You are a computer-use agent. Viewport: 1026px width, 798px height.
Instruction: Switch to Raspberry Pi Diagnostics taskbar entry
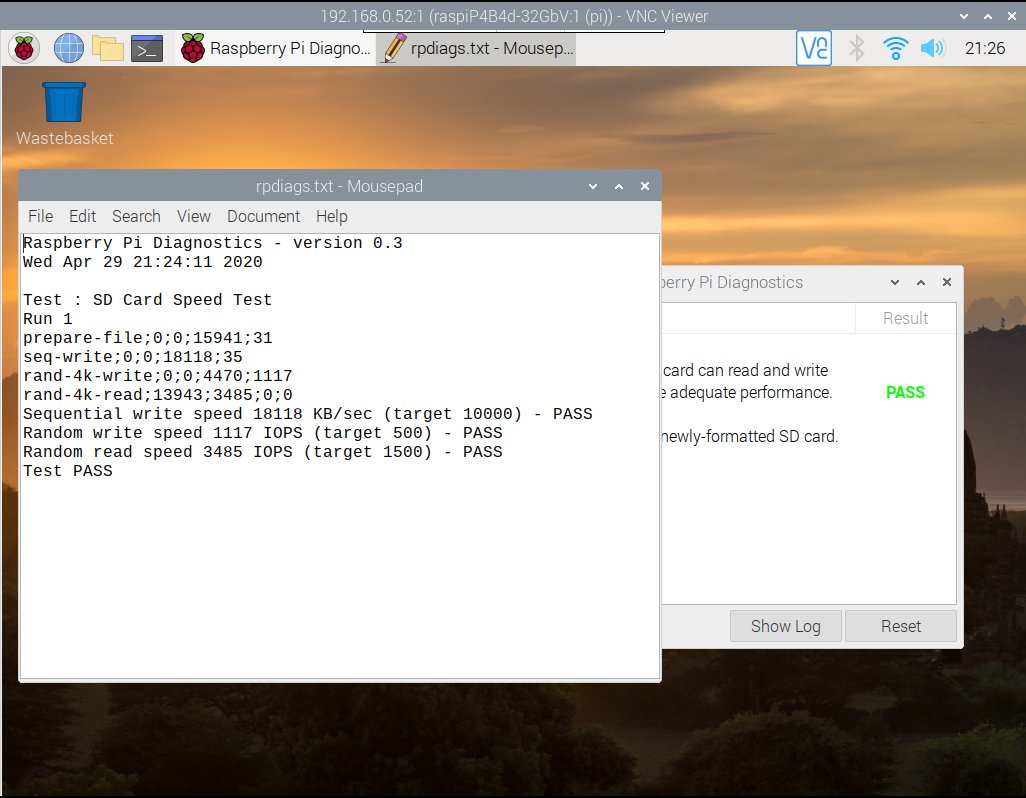[x=275, y=48]
